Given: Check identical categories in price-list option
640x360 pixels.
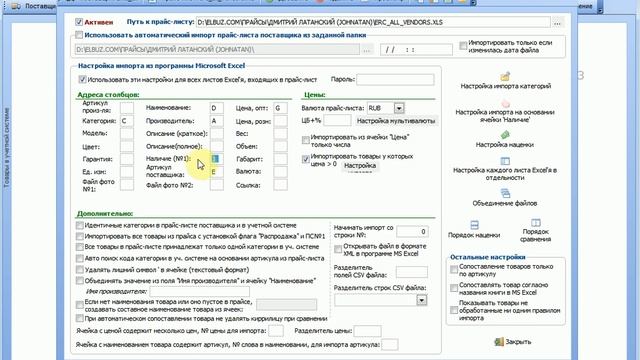Looking at the screenshot, I should (x=80, y=225).
